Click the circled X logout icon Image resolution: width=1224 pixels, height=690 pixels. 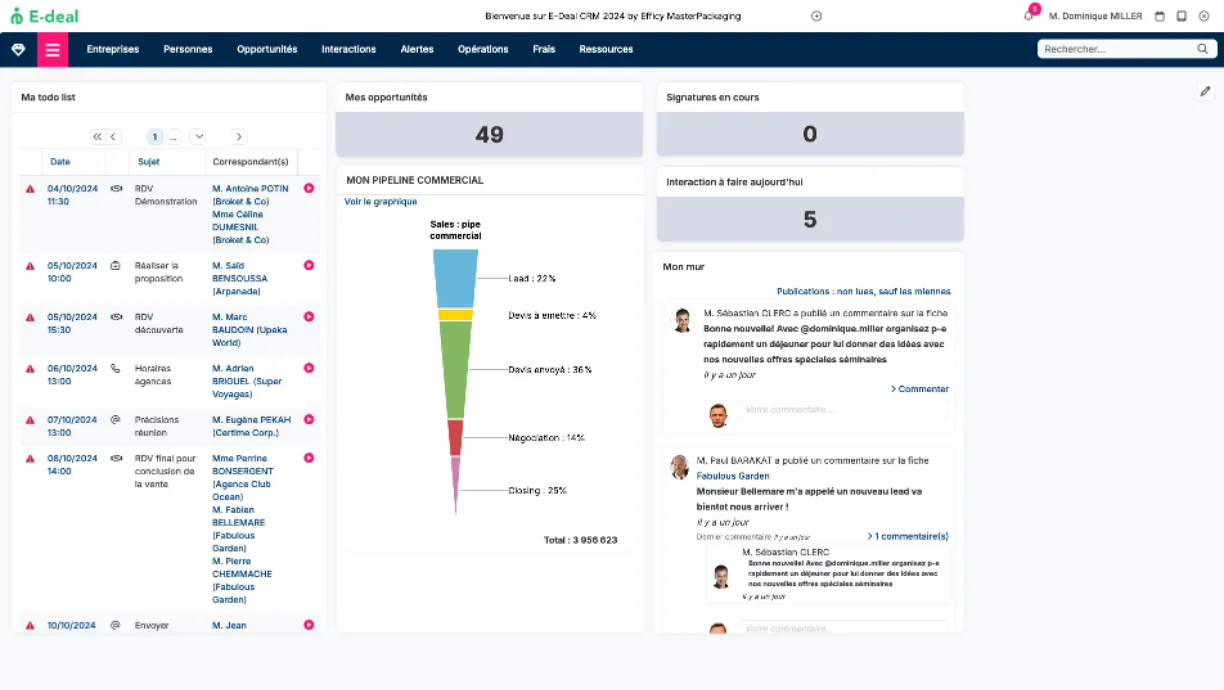[1202, 16]
